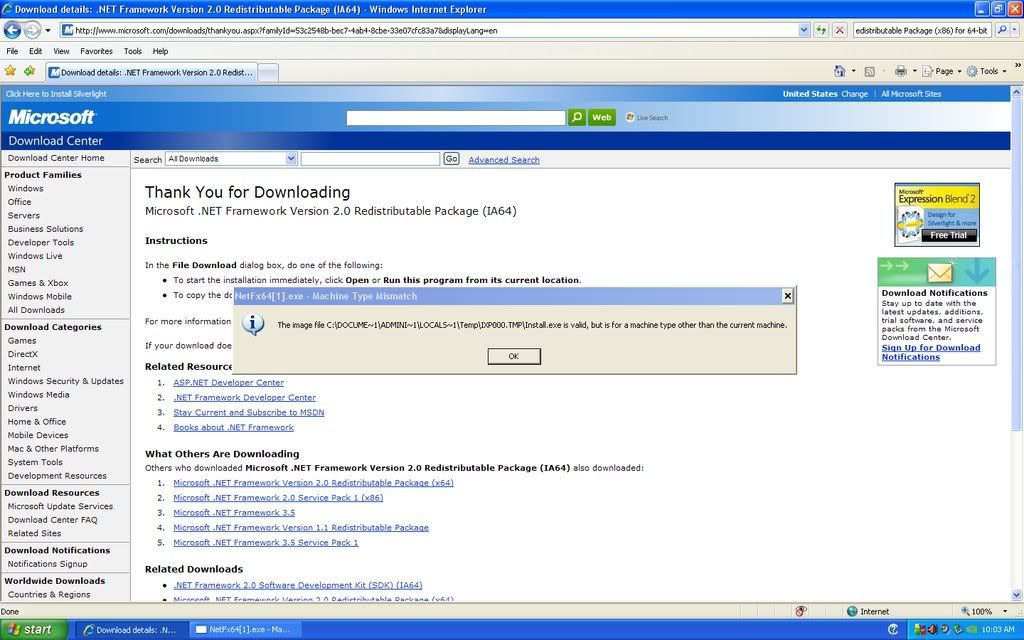Open the Advanced Search link
The image size is (1024, 640).
coord(504,160)
